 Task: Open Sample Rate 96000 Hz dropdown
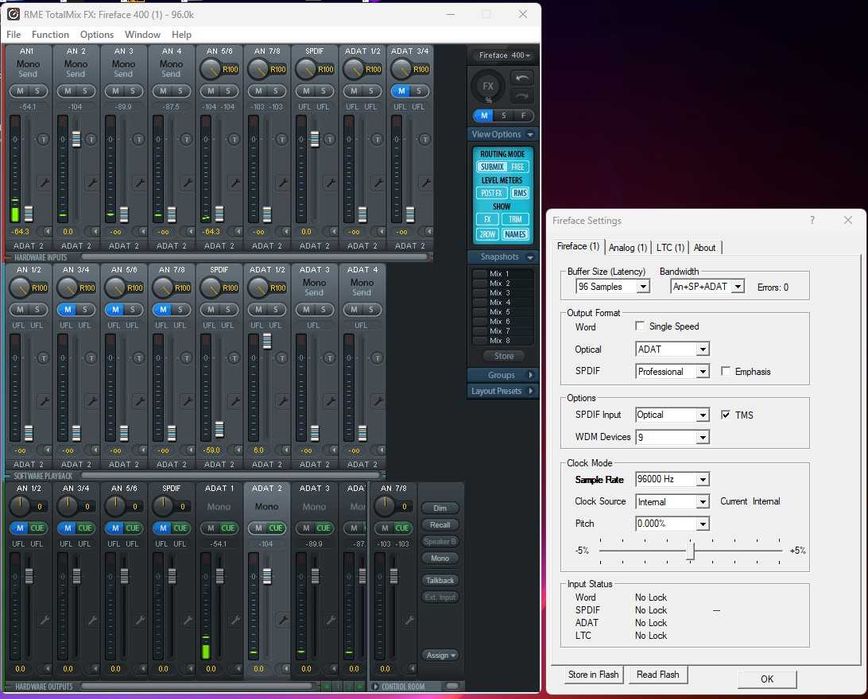point(702,479)
